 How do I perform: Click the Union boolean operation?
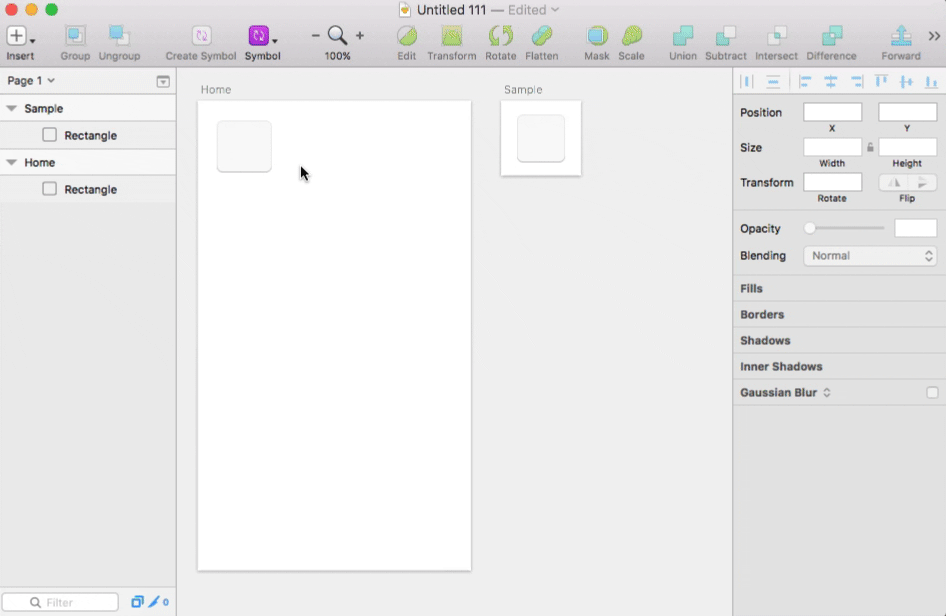[x=683, y=37]
